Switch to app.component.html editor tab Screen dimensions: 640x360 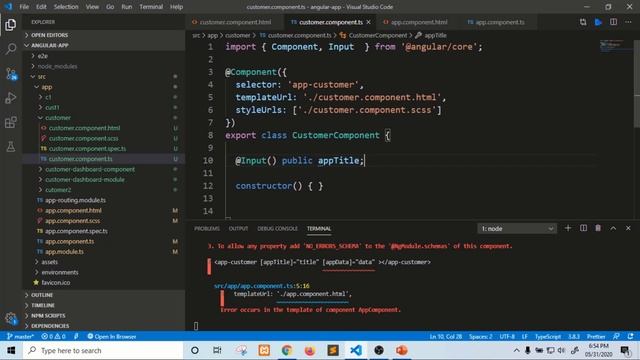[419, 22]
